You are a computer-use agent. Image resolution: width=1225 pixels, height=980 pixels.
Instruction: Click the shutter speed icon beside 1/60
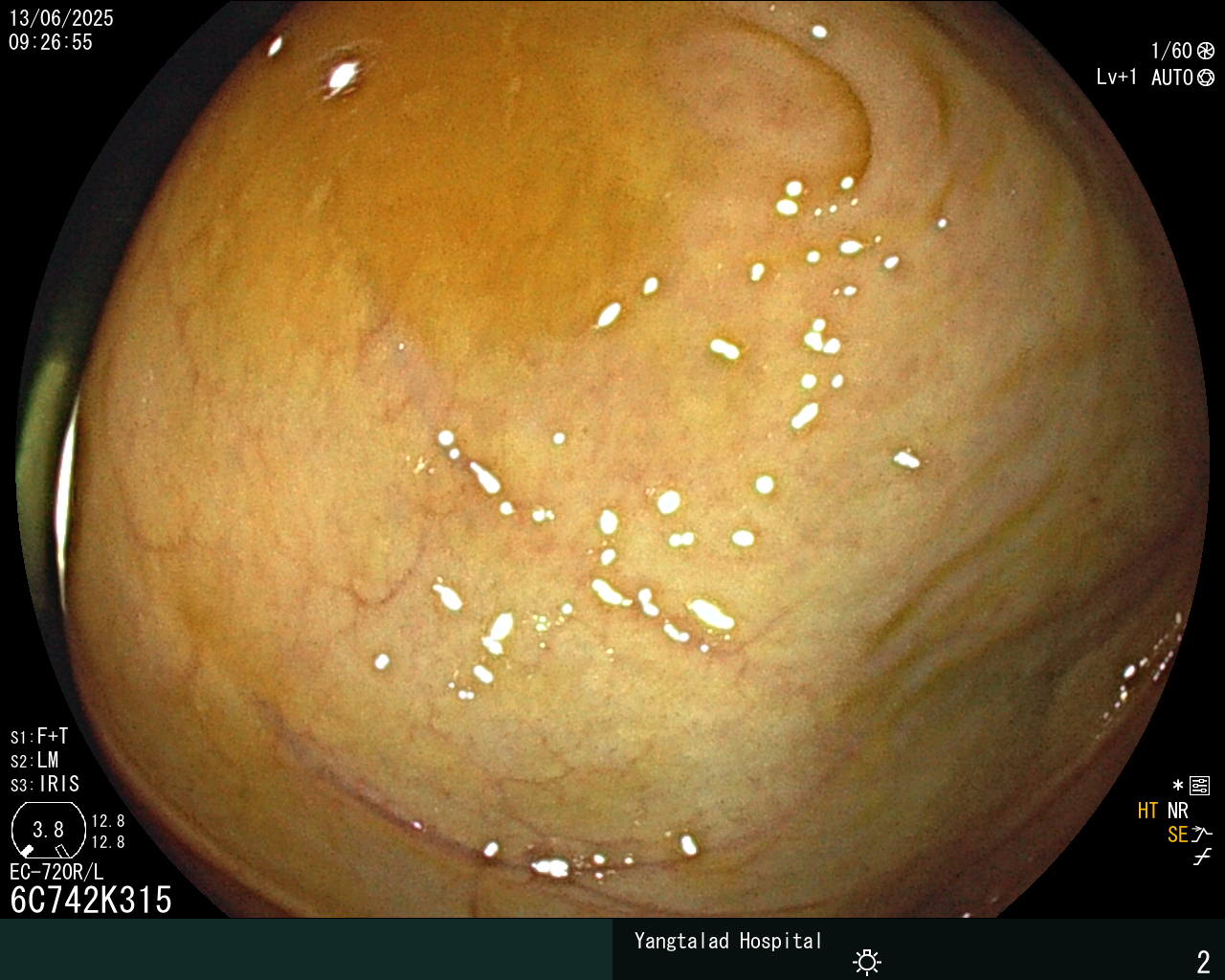(1206, 52)
